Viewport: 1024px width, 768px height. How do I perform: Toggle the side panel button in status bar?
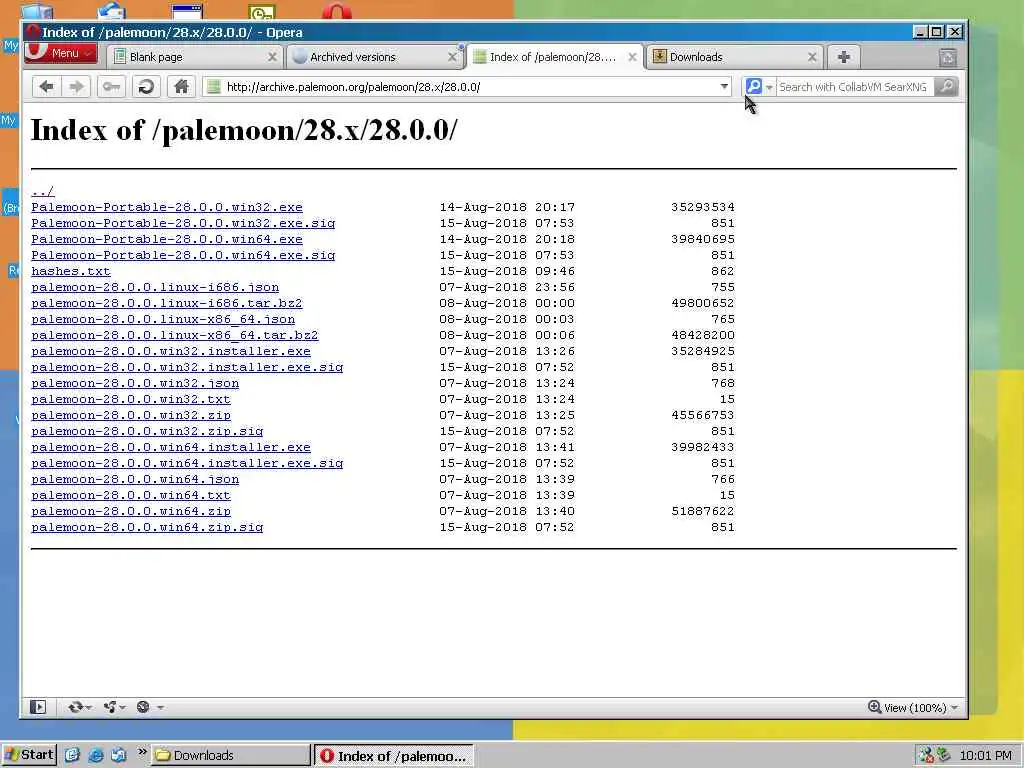pos(38,707)
